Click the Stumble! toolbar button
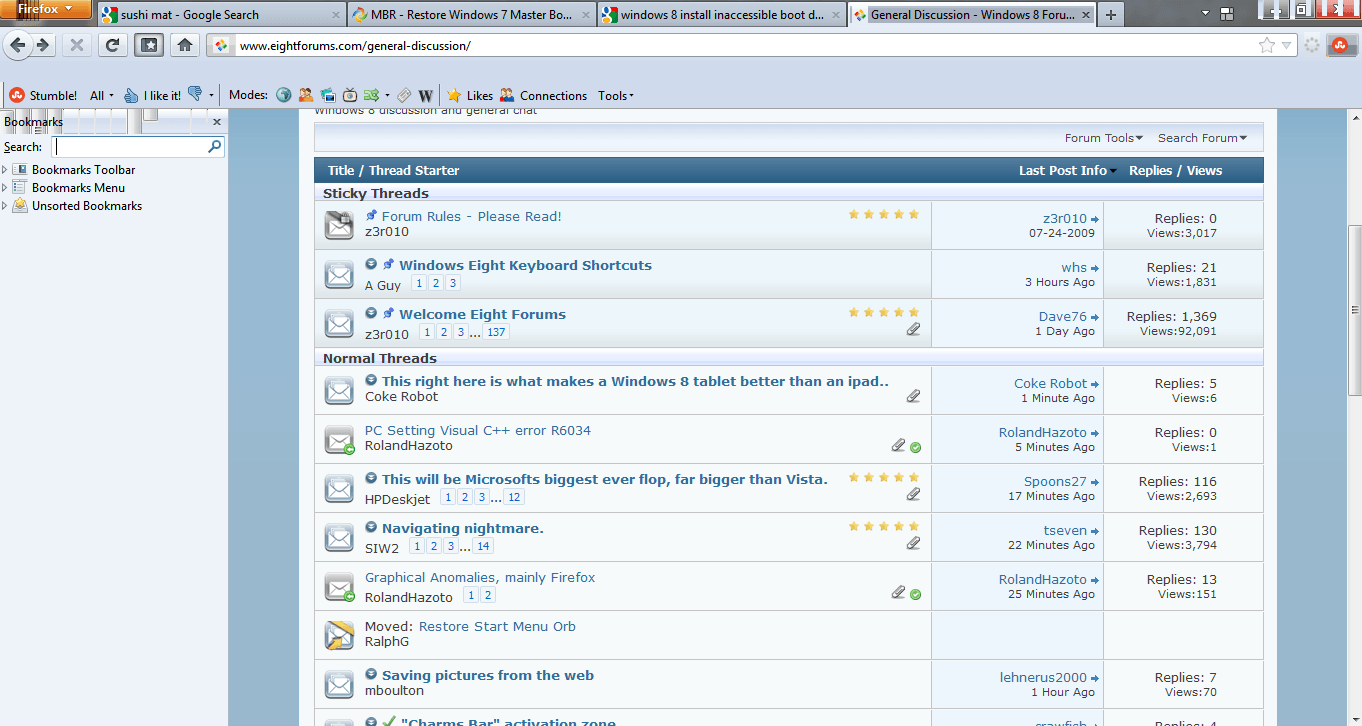This screenshot has height=726, width=1362. 43,95
